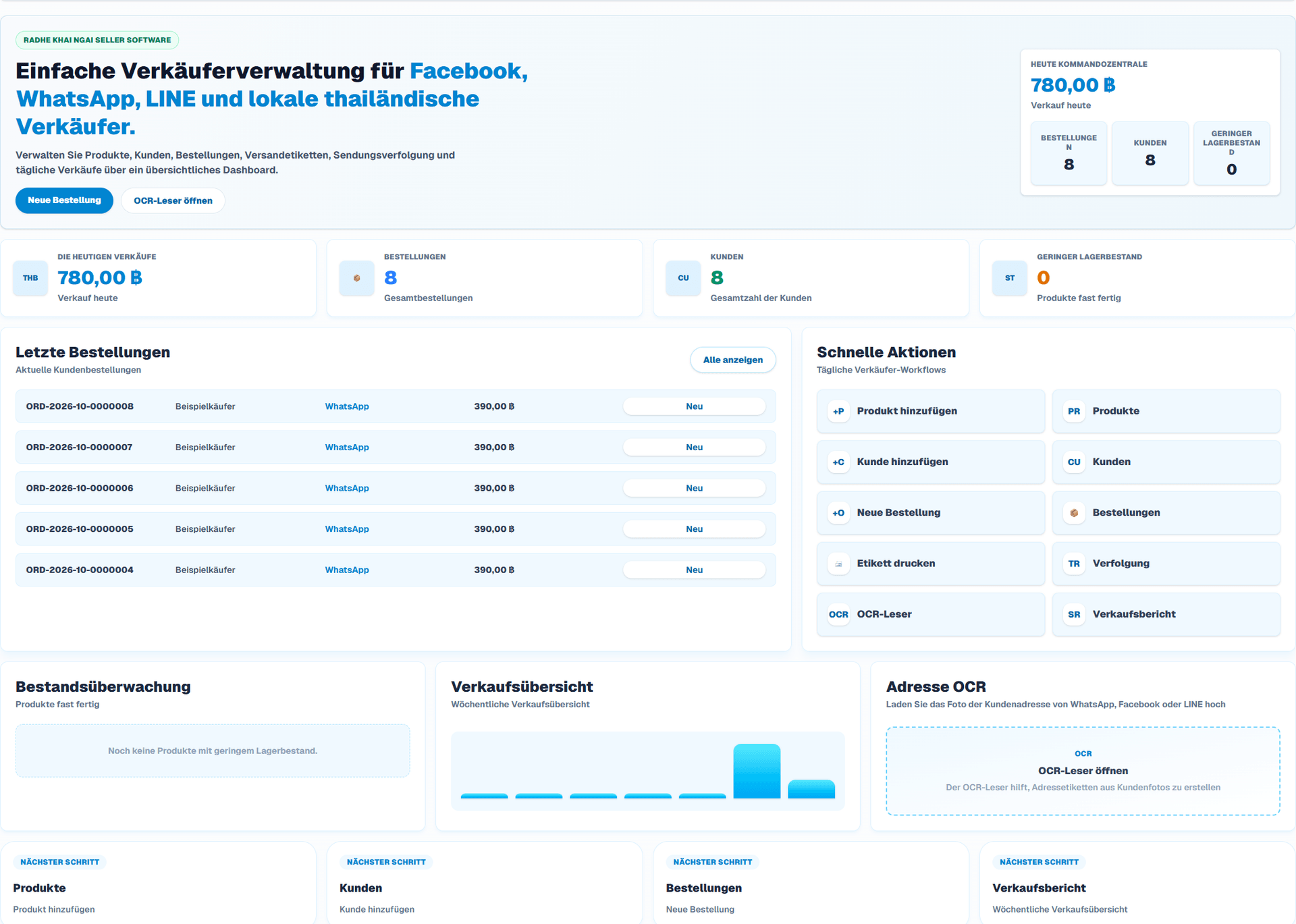The image size is (1296, 924).
Task: Click the +P Produkt hinzufügen icon
Action: coord(838,411)
